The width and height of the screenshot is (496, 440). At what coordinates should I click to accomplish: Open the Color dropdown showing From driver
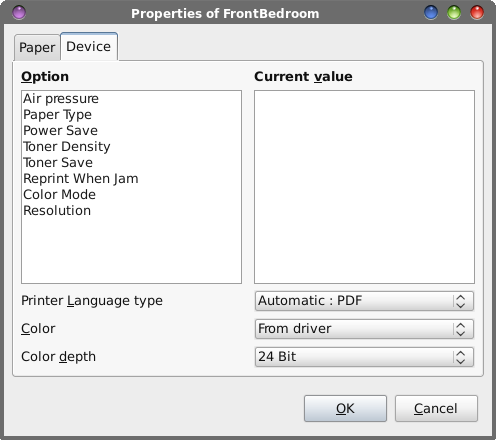point(364,329)
